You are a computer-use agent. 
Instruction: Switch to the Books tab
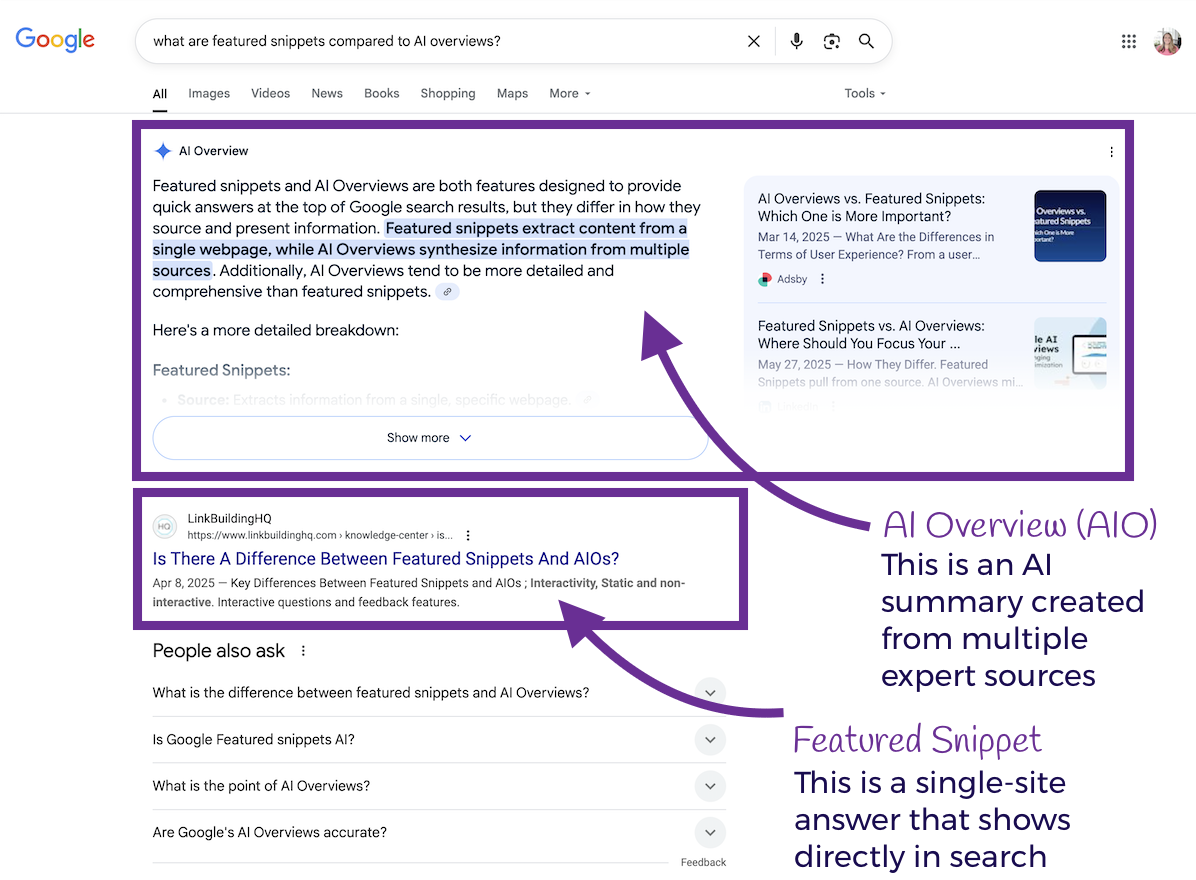click(381, 93)
